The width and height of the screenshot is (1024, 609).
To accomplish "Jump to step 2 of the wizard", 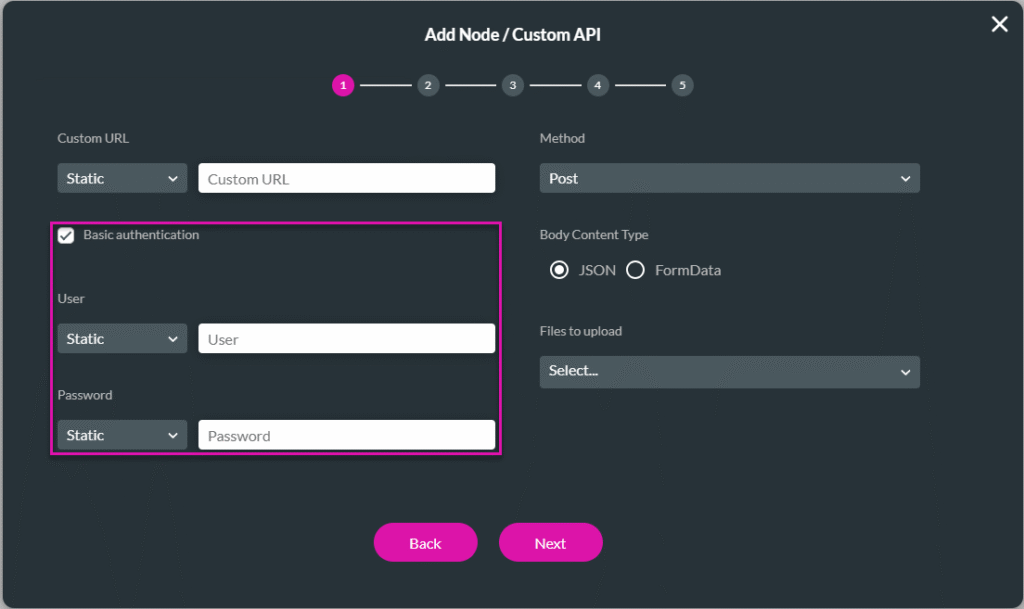I will (x=428, y=85).
